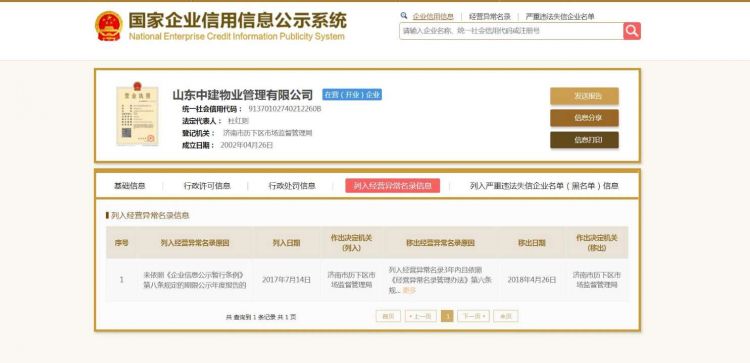Select the 严重违法失信企业名单 search category
Viewport: 750px width, 363px height.
tap(560, 16)
